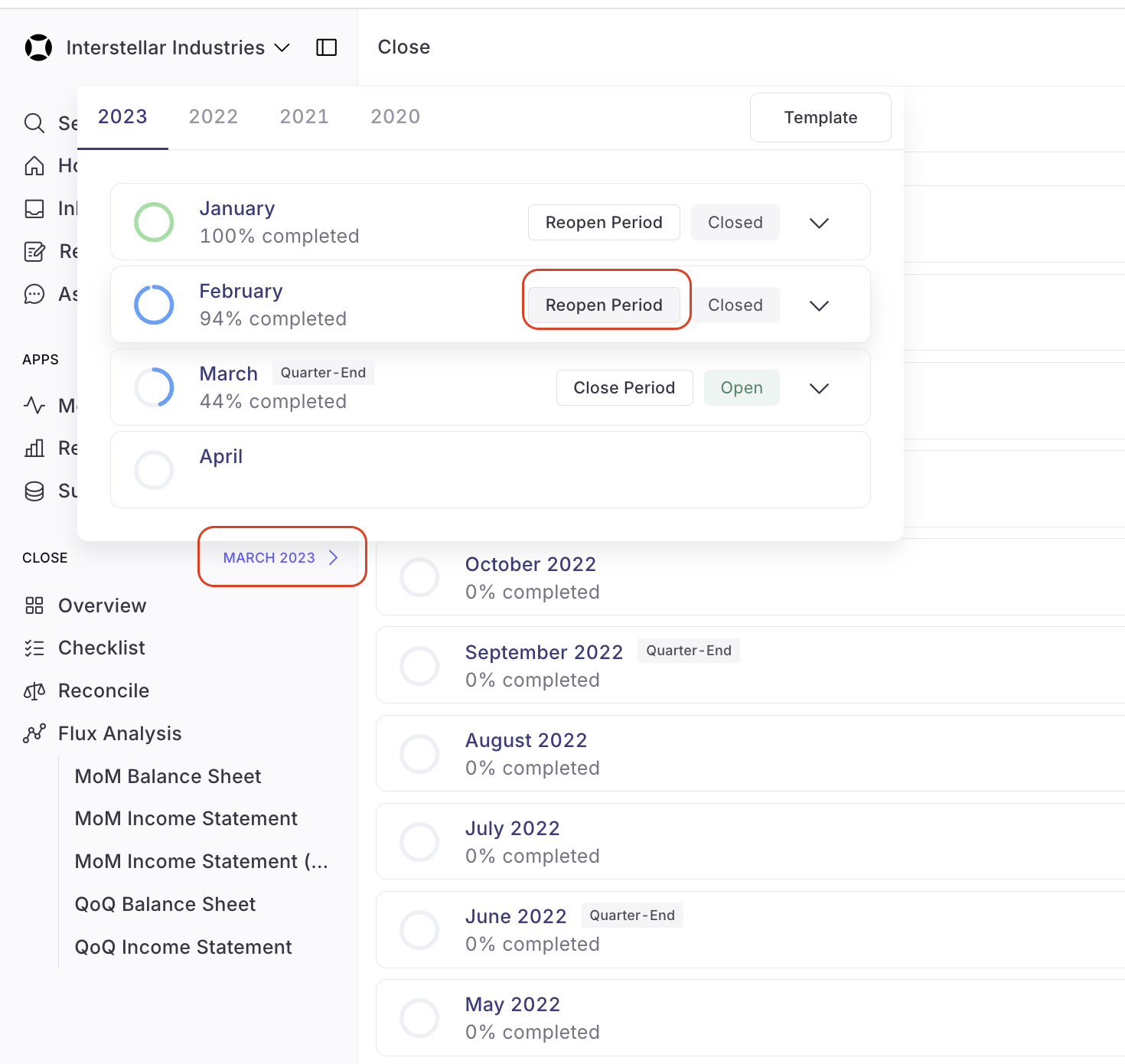Click the Checklist icon
This screenshot has height=1064, width=1125.
34,648
